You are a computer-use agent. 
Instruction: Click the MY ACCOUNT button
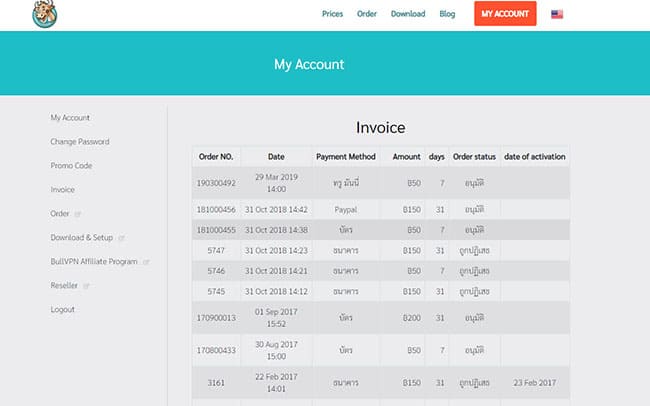pos(505,14)
